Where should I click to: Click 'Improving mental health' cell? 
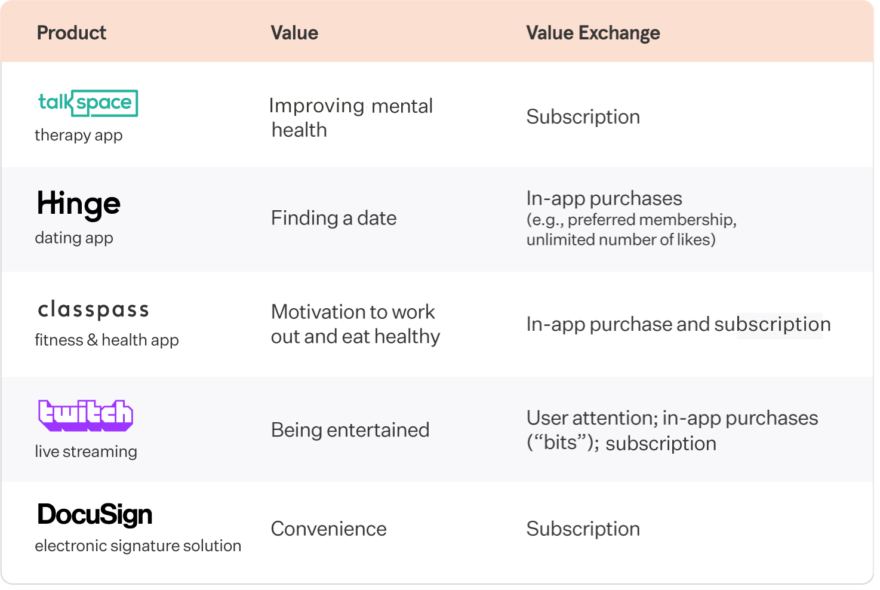click(x=351, y=117)
